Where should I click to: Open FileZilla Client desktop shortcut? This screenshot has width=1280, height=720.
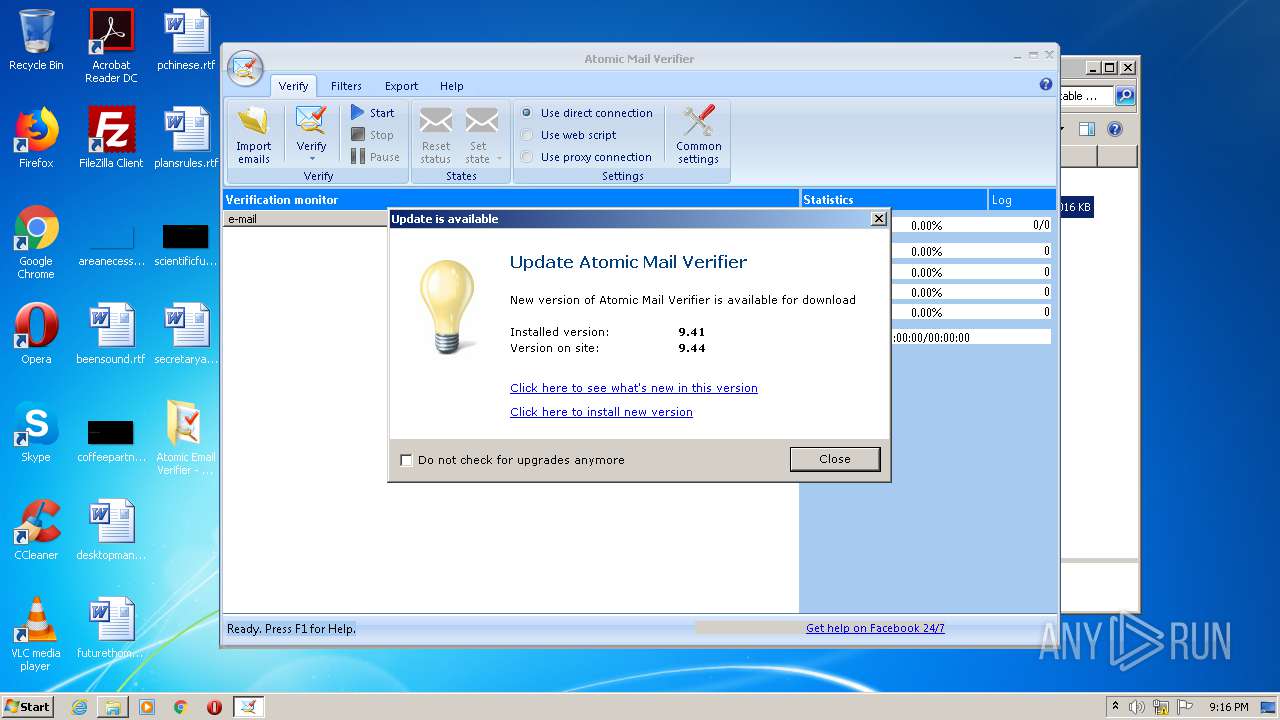pos(111,138)
